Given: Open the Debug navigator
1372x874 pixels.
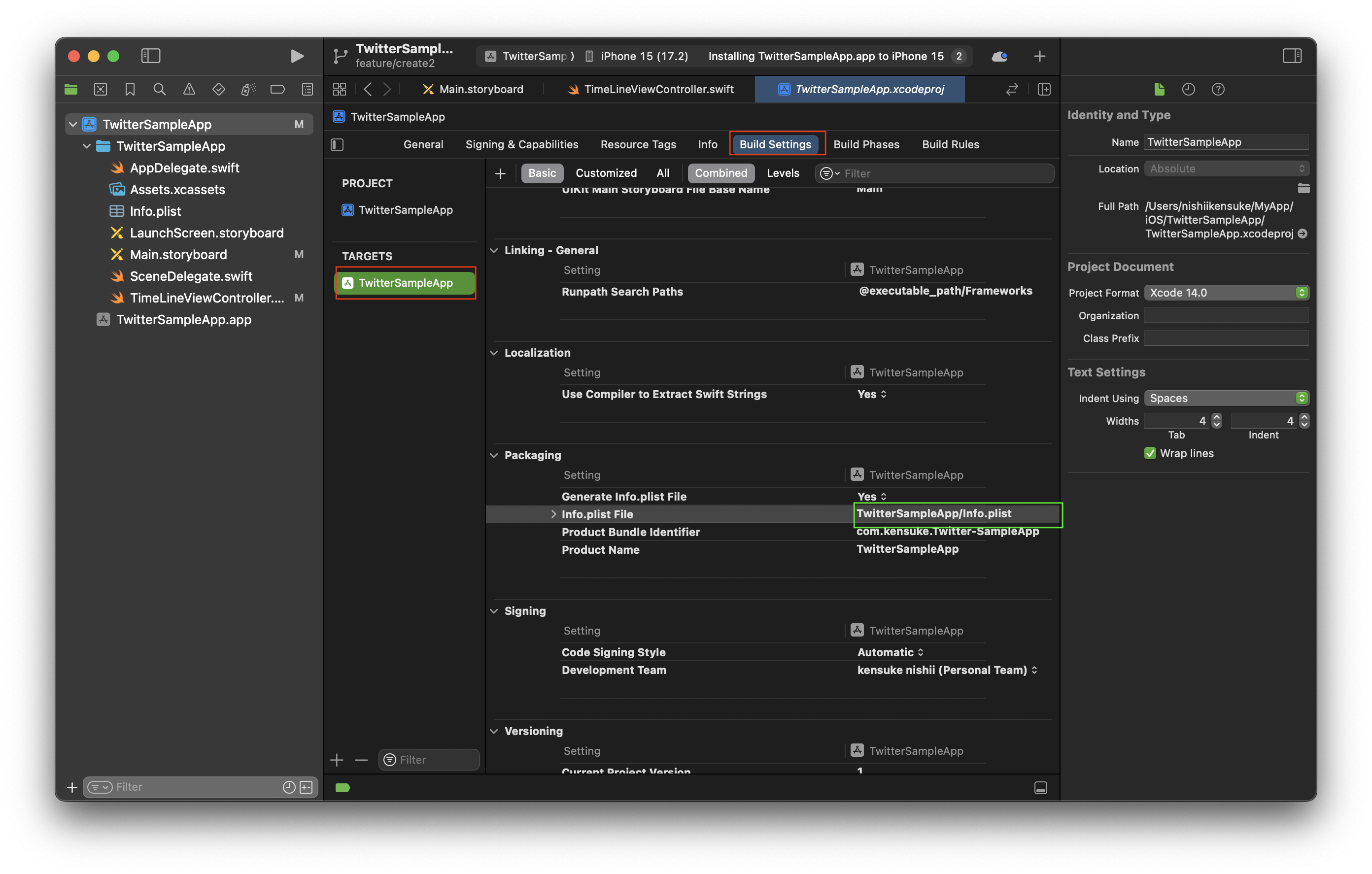Looking at the screenshot, I should coord(248,90).
